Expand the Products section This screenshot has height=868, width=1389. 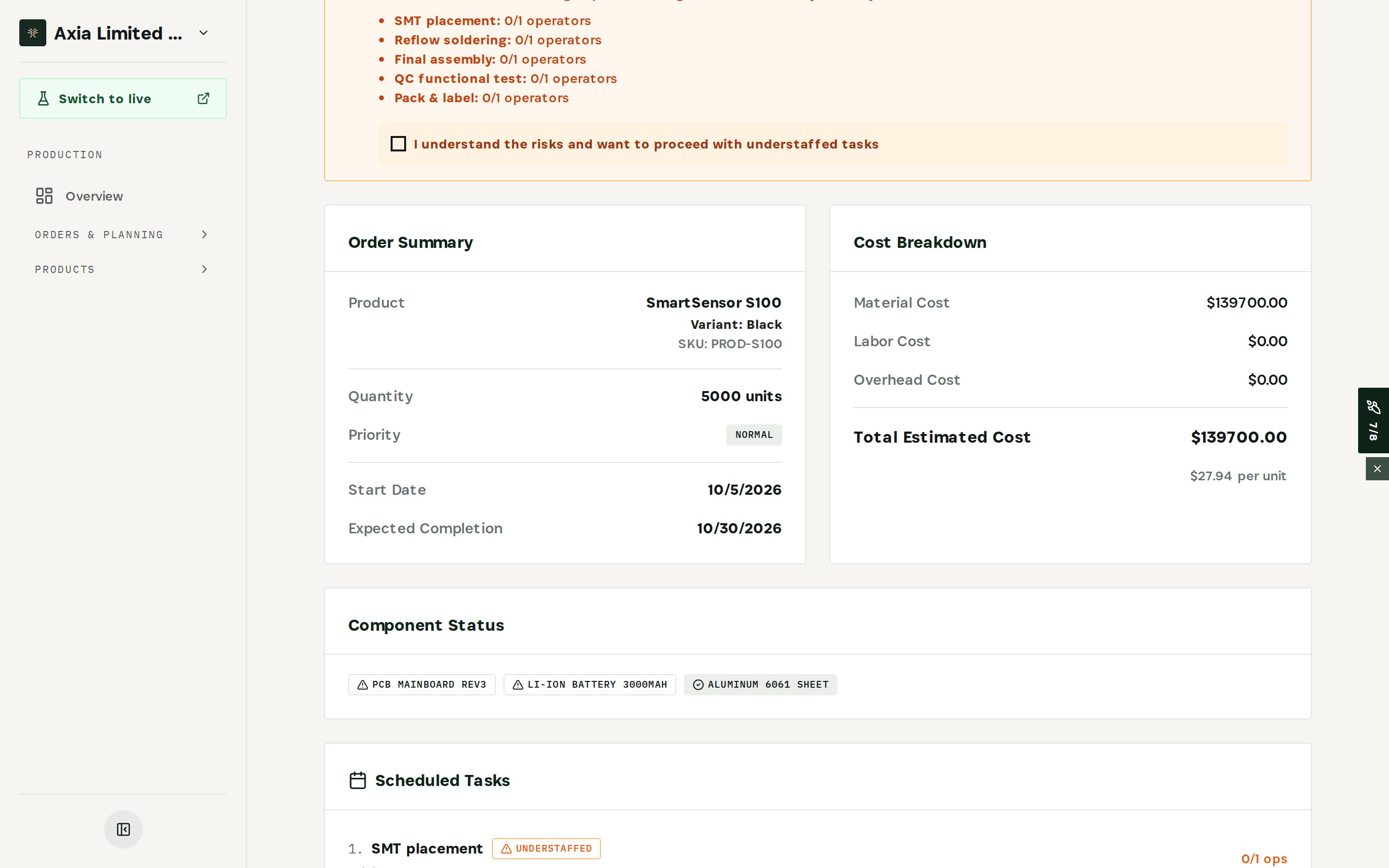tap(123, 269)
